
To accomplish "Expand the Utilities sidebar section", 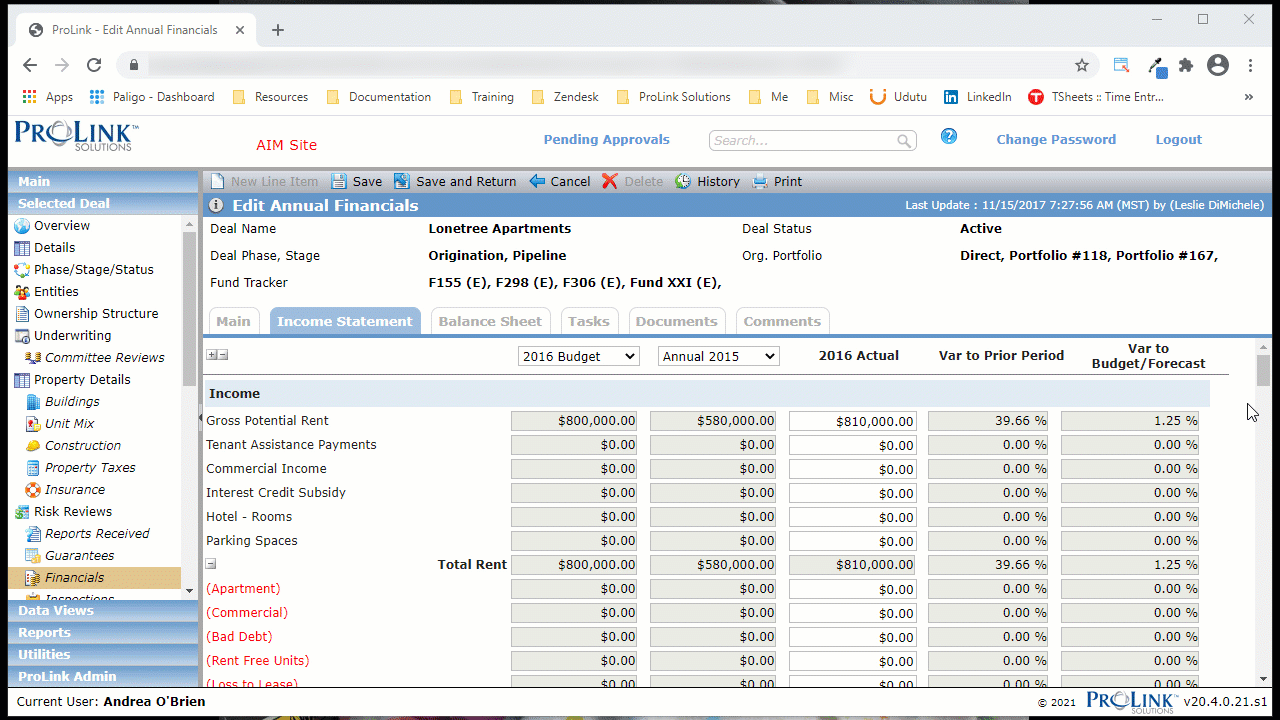I will point(103,654).
